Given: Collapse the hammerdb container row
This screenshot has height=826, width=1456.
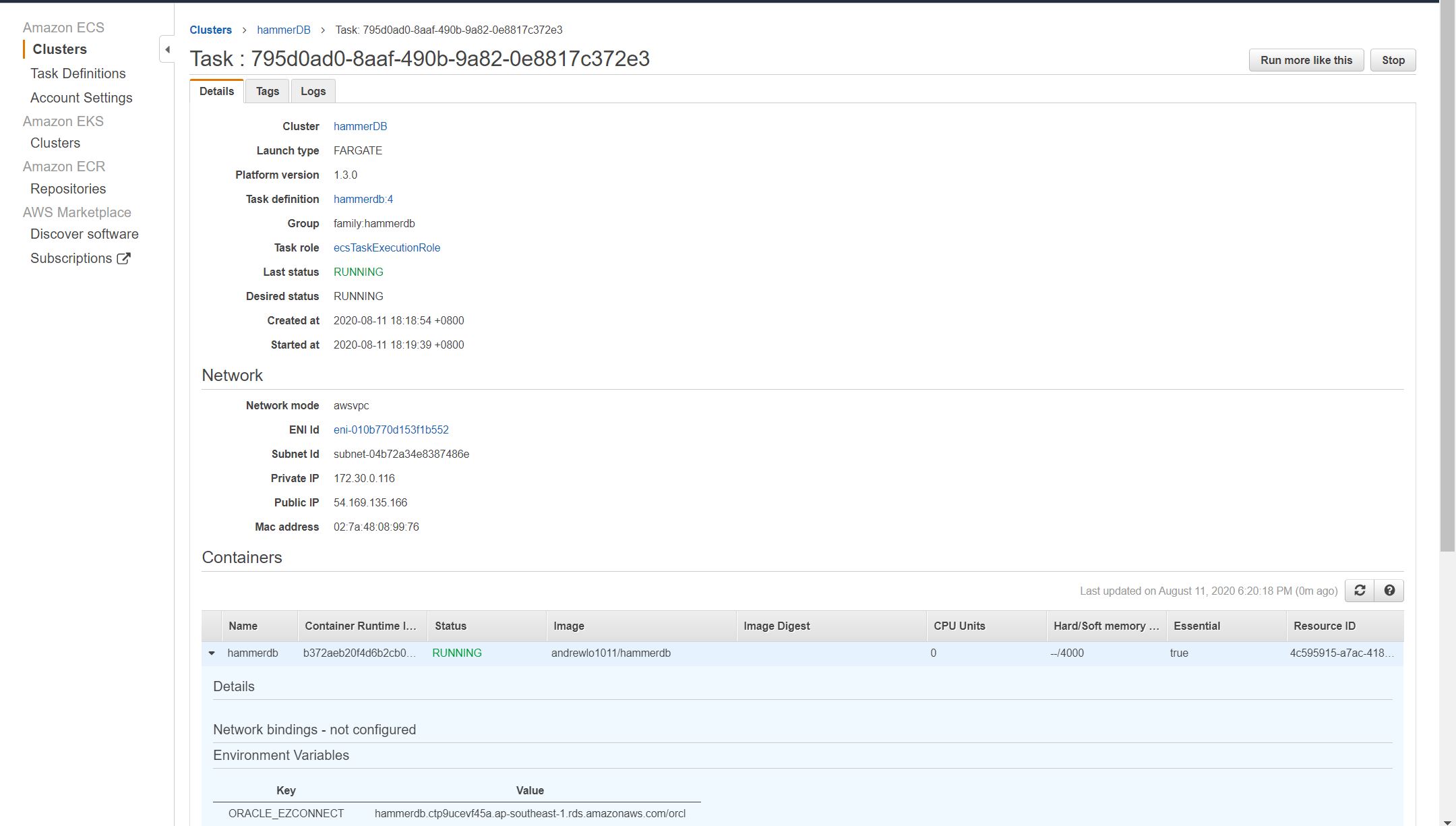Looking at the screenshot, I should 212,653.
